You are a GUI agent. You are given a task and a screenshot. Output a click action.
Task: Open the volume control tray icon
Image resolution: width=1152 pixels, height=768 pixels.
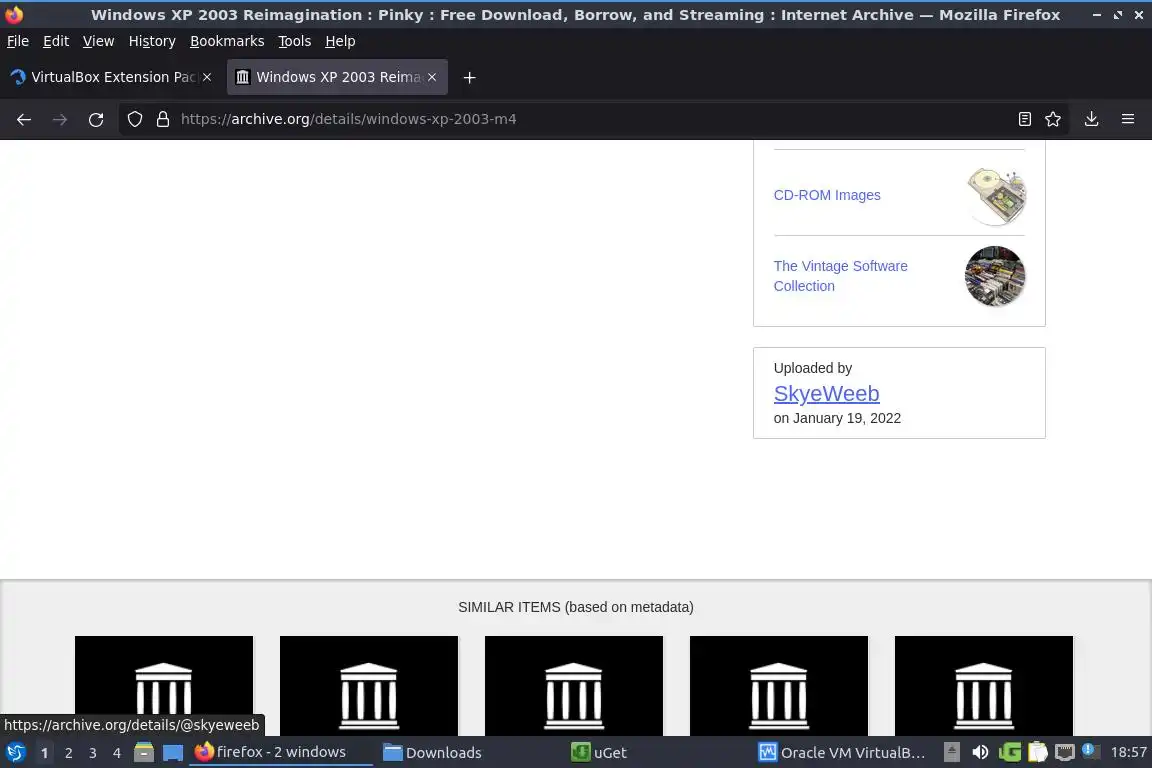(980, 753)
